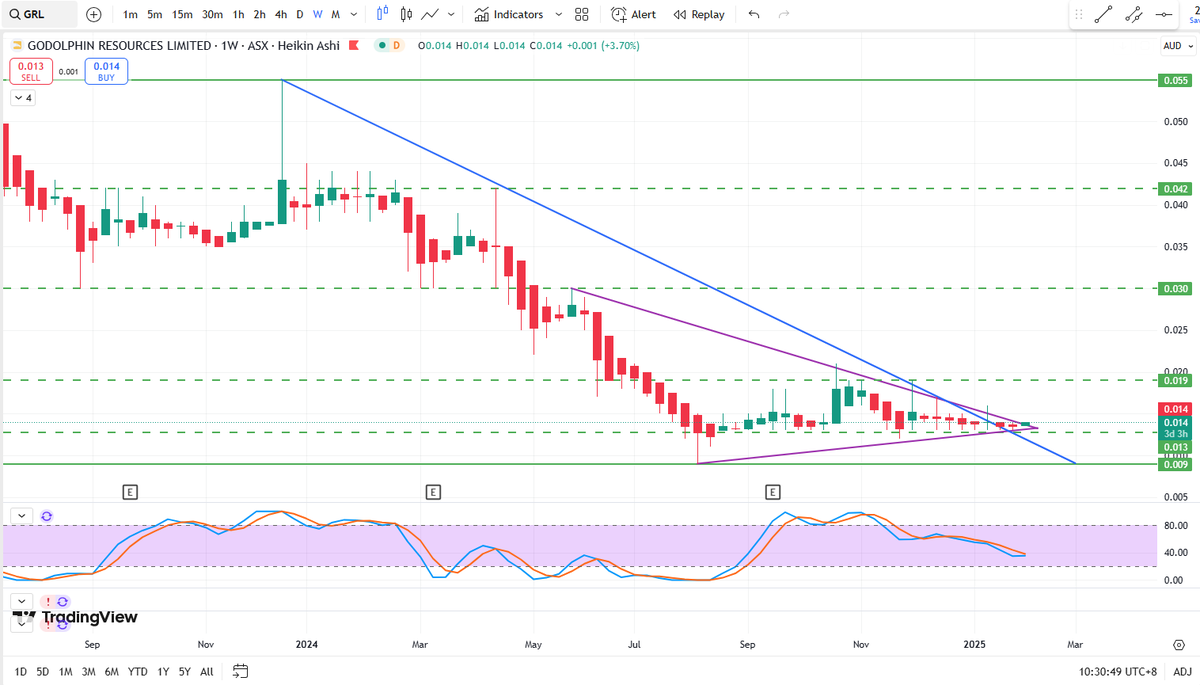Image resolution: width=1200 pixels, height=685 pixels.
Task: Switch to the 1m timeframe
Action: (131, 15)
